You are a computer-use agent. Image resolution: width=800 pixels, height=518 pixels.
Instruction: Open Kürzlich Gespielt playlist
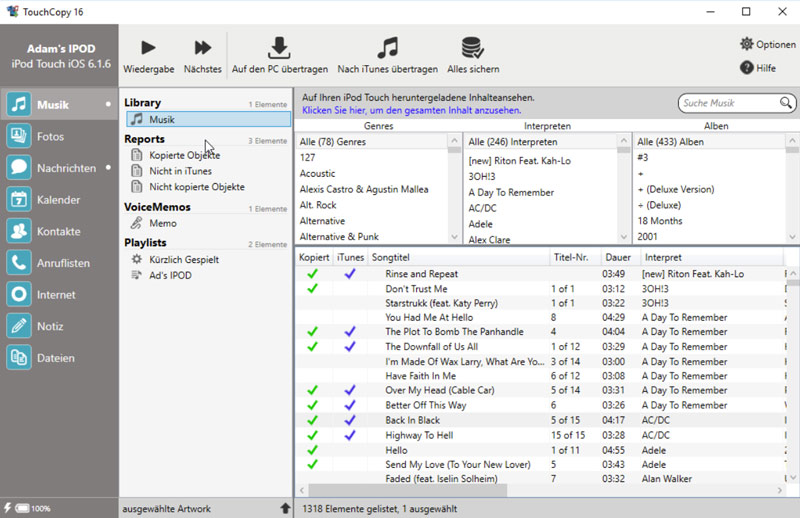tap(184, 259)
